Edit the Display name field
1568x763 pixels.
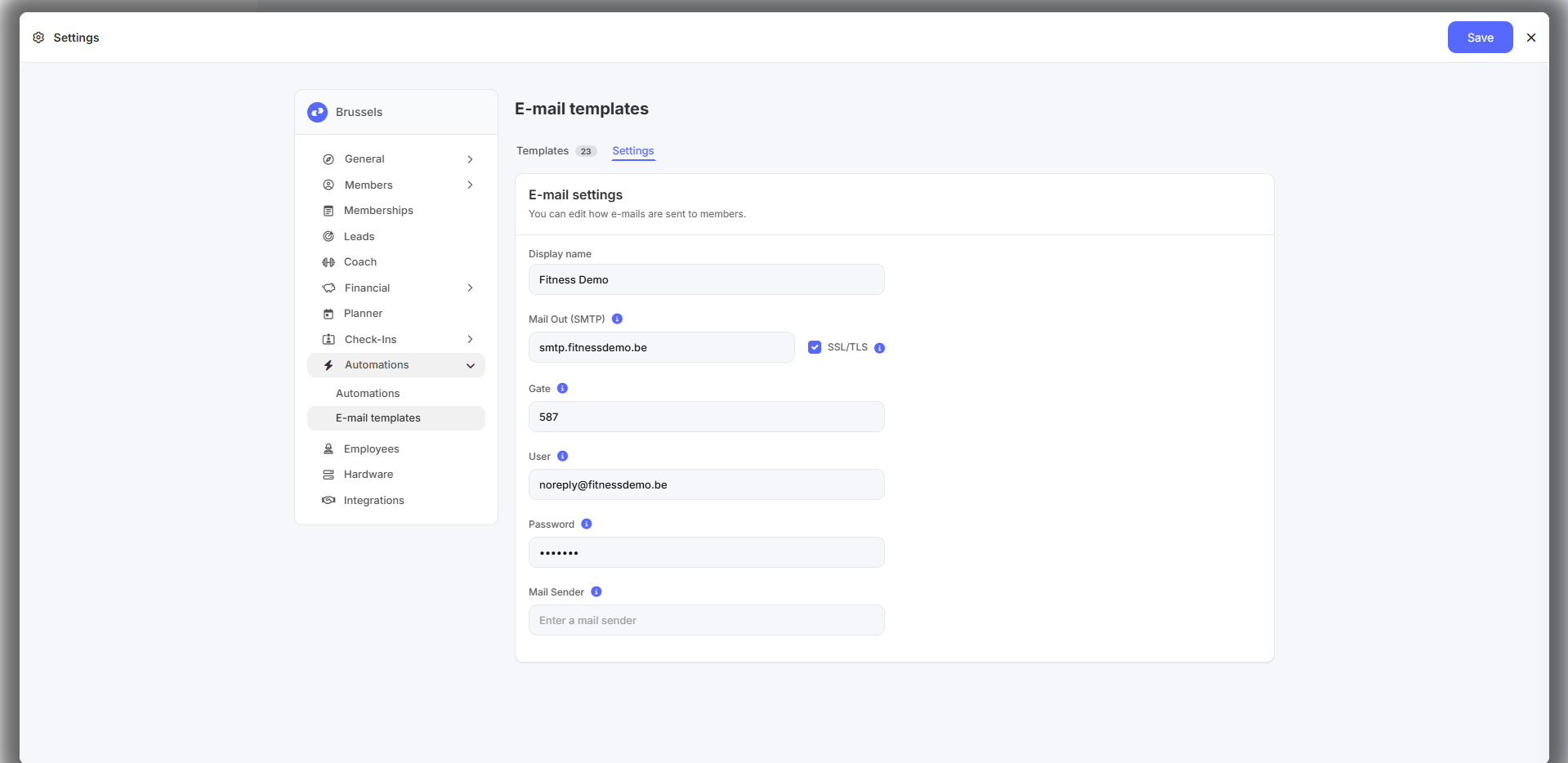(x=707, y=279)
